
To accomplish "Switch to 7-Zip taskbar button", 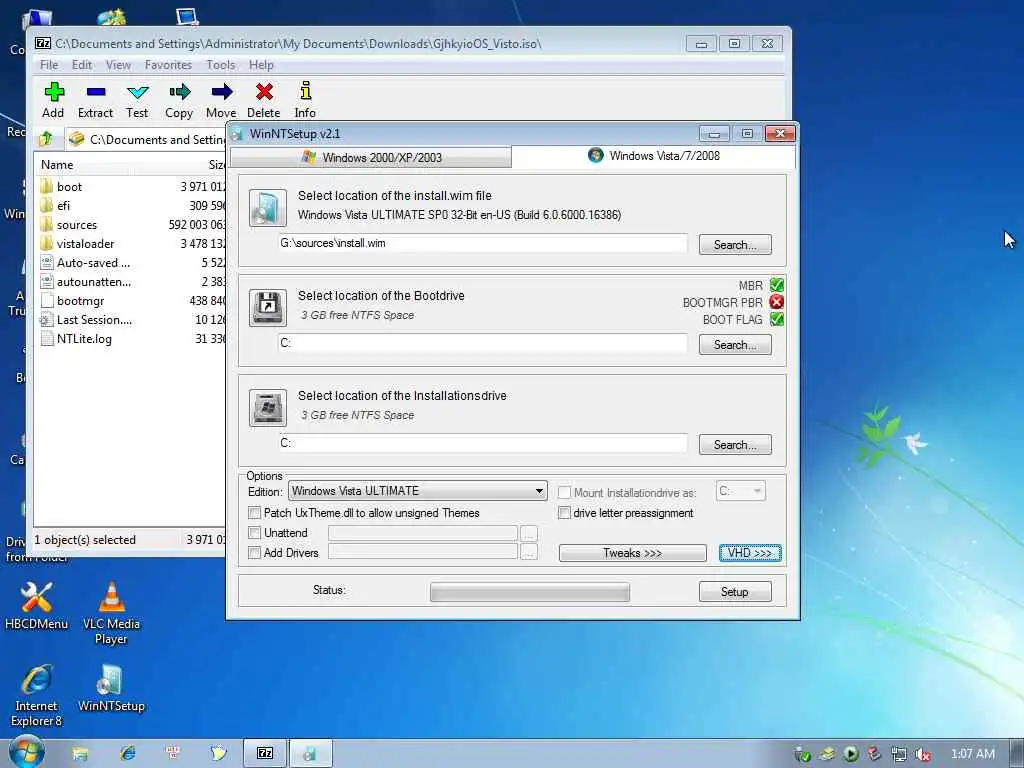I will point(264,753).
